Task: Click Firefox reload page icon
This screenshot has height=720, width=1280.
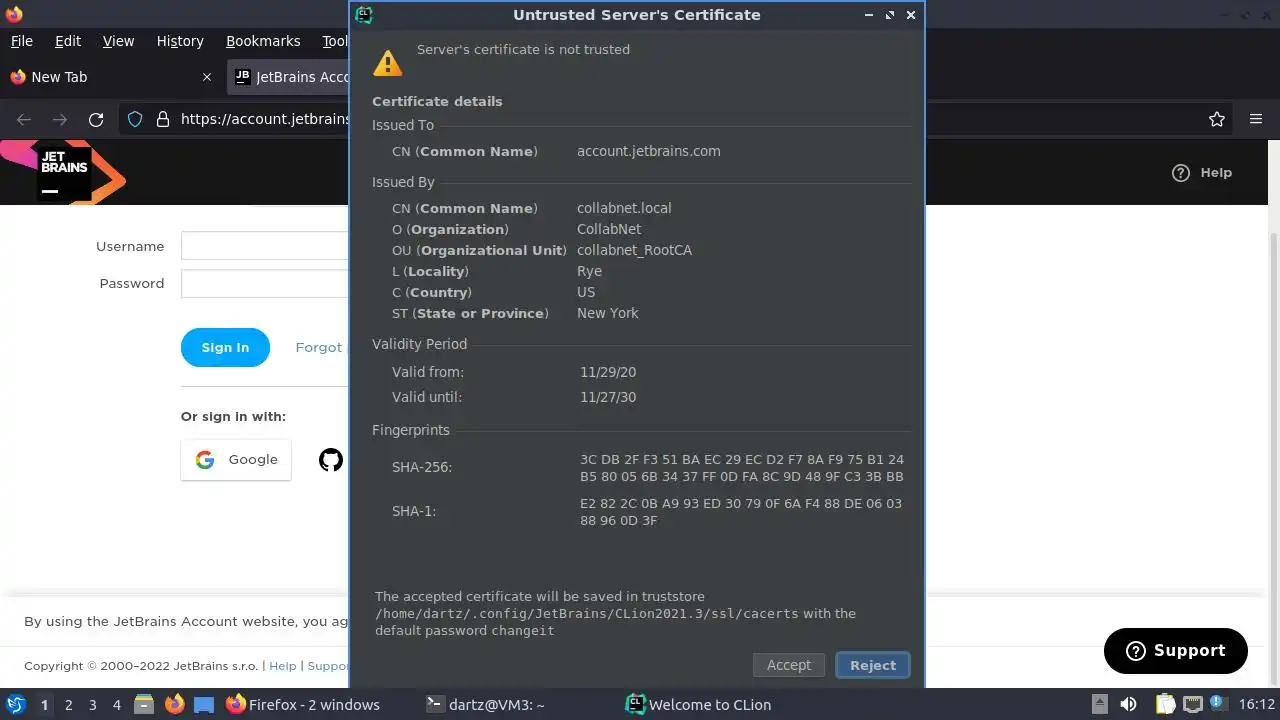Action: tap(96, 119)
